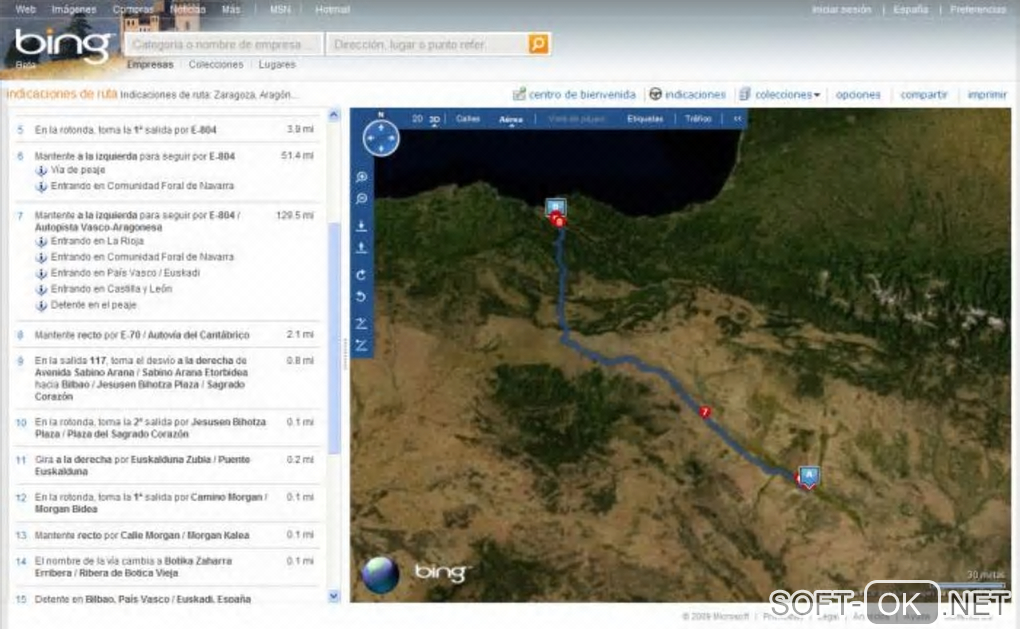The image size is (1020, 629).
Task: Click the globe icon at map bottom
Action: pos(381,575)
